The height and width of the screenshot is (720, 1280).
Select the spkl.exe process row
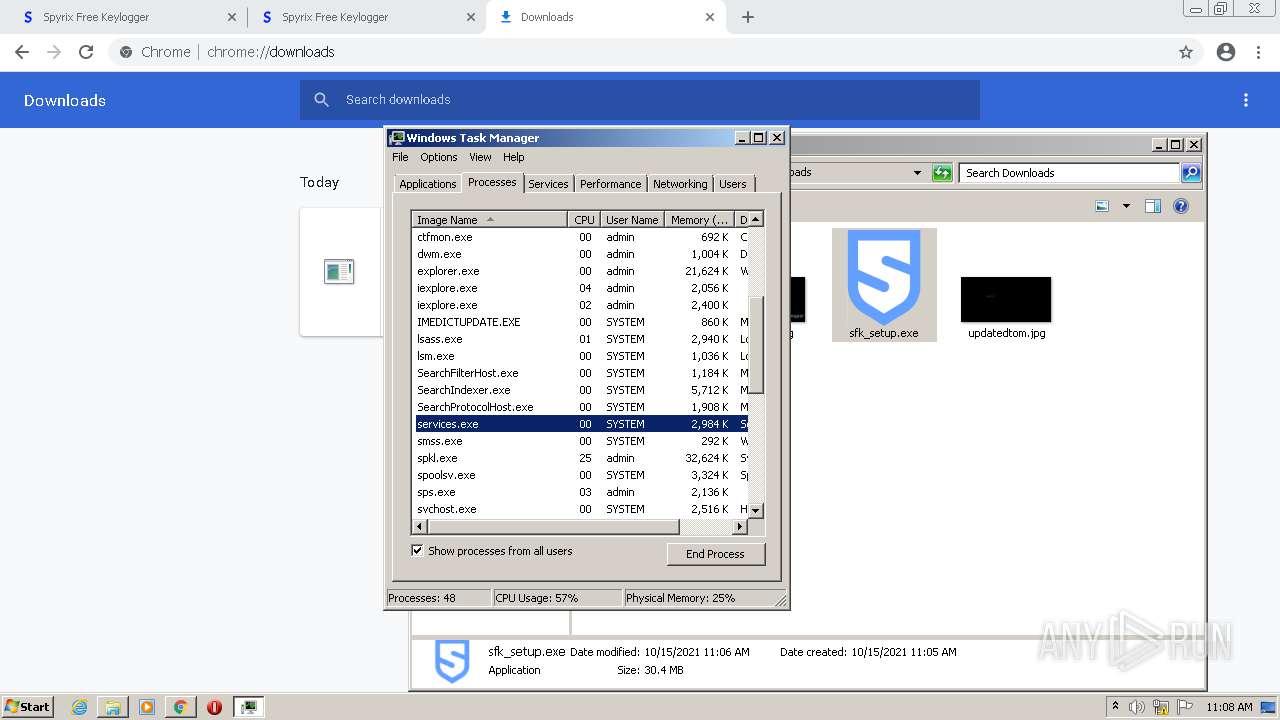click(580, 458)
